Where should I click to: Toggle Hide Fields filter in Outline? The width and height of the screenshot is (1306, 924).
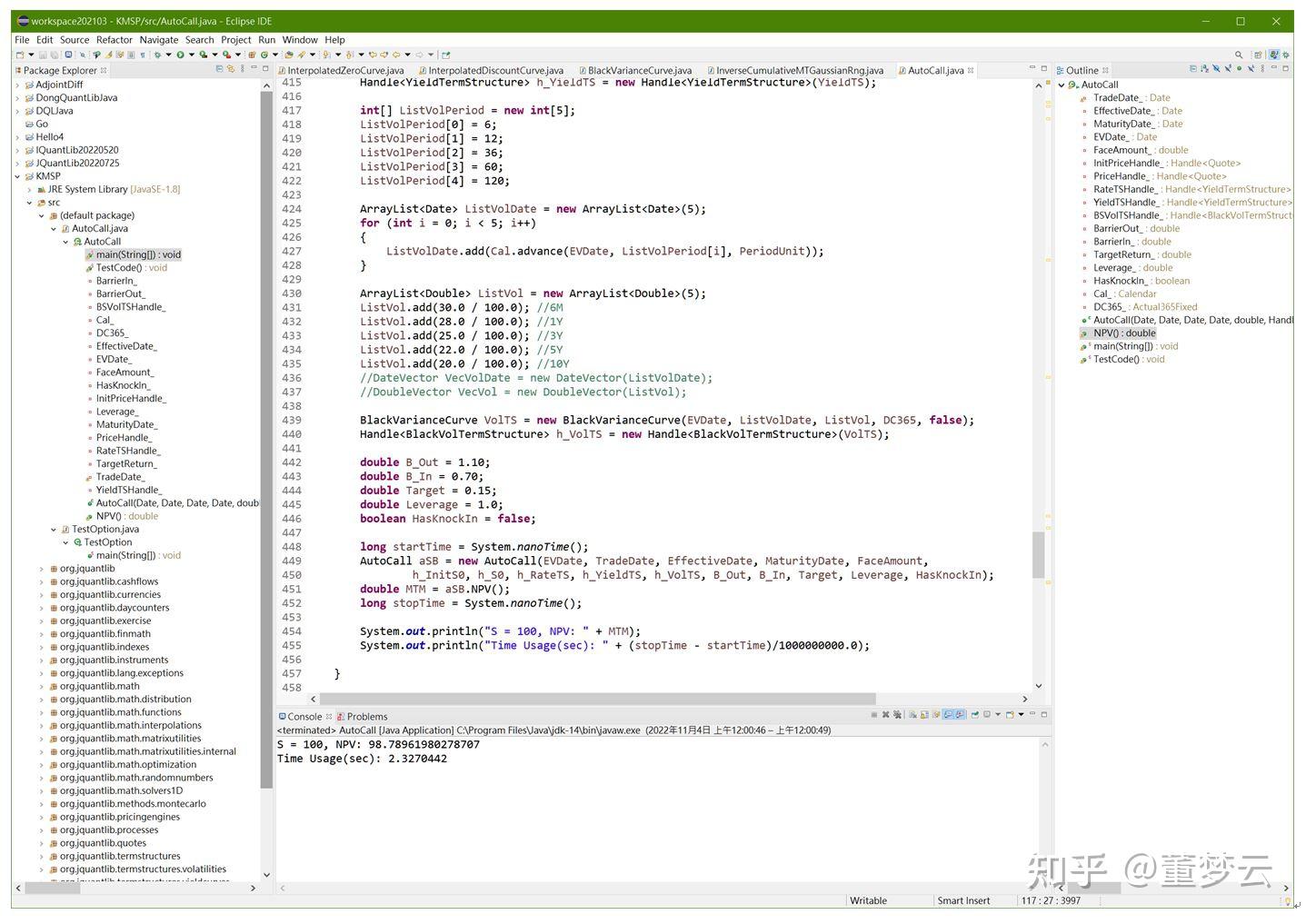[x=1216, y=69]
